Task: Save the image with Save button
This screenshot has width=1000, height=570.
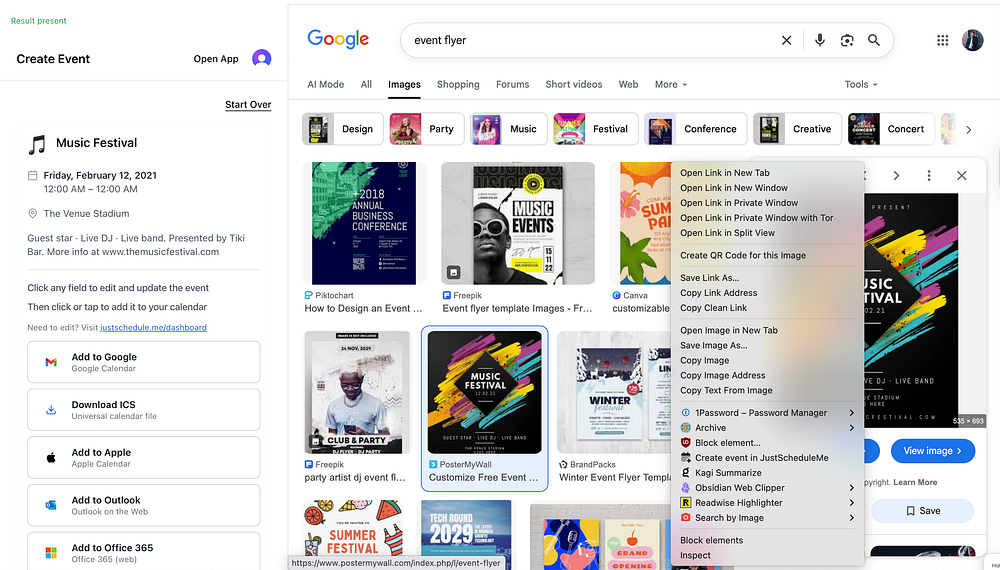Action: tap(923, 511)
